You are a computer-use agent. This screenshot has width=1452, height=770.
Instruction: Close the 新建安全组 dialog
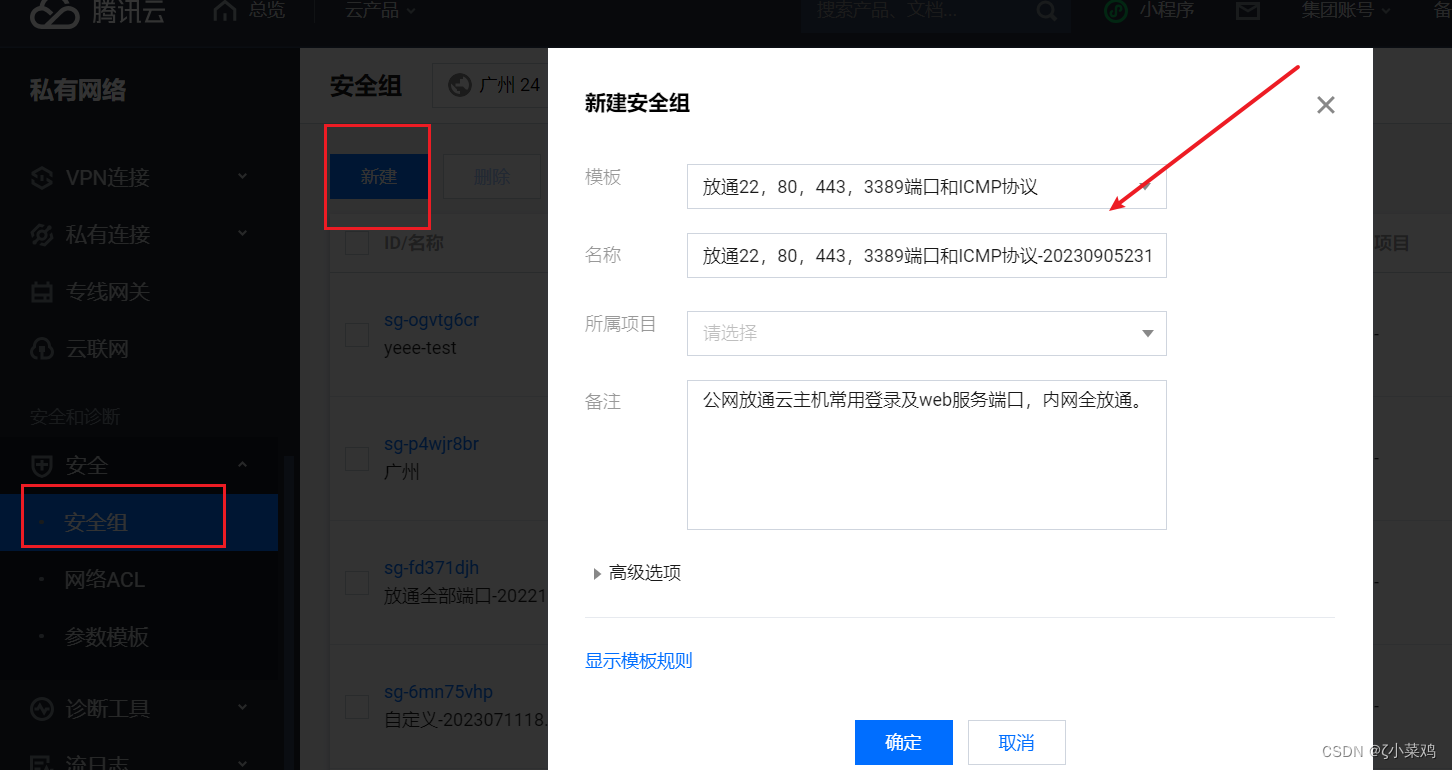[1326, 105]
